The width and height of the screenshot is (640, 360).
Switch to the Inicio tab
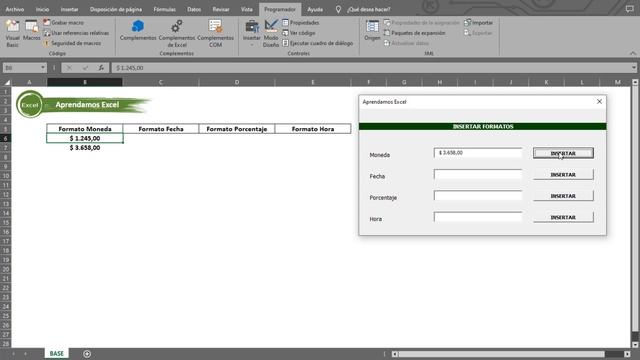[42, 9]
